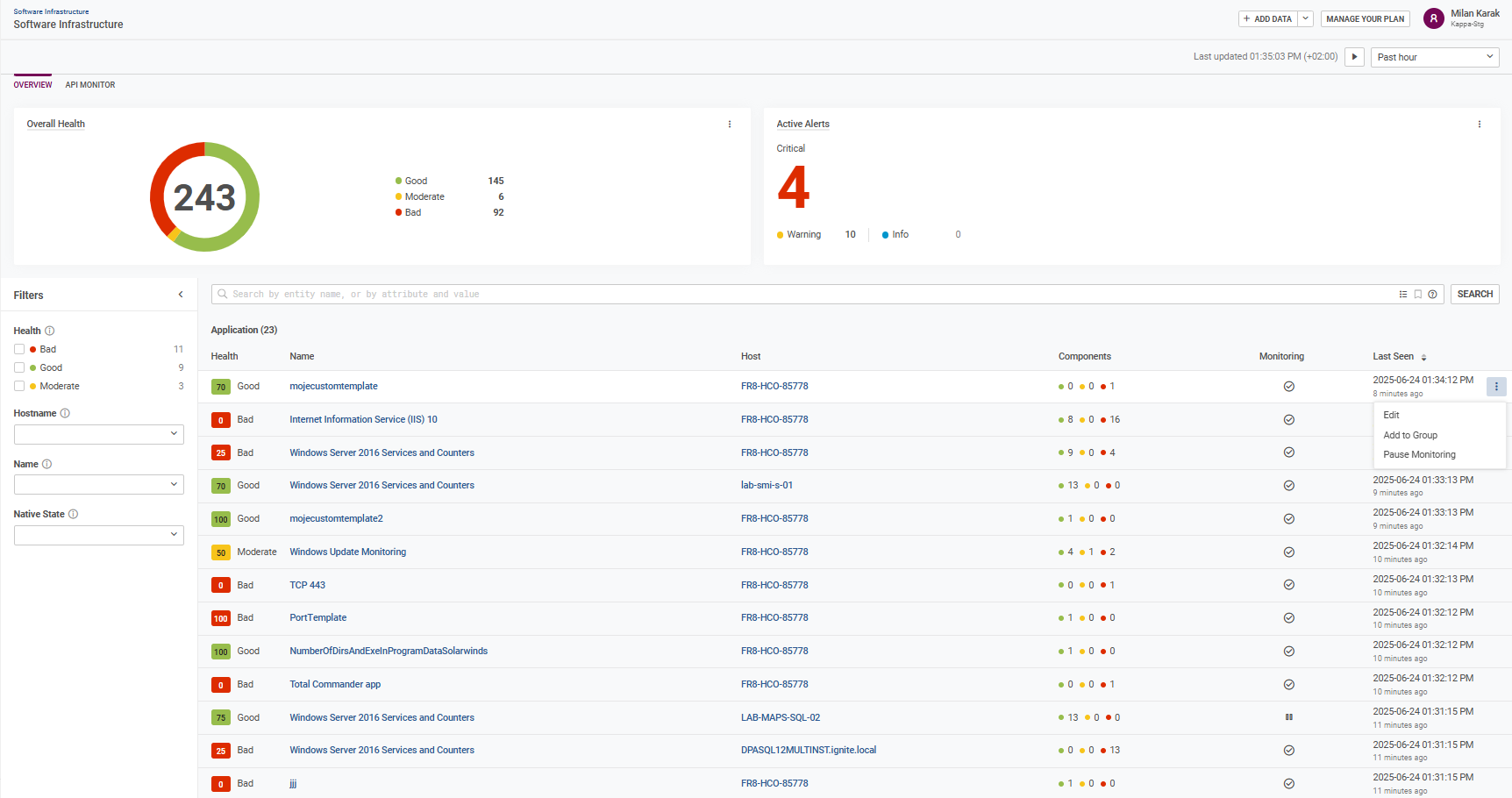Click the Manage Your Plan button
1512x798 pixels.
pyautogui.click(x=1365, y=18)
